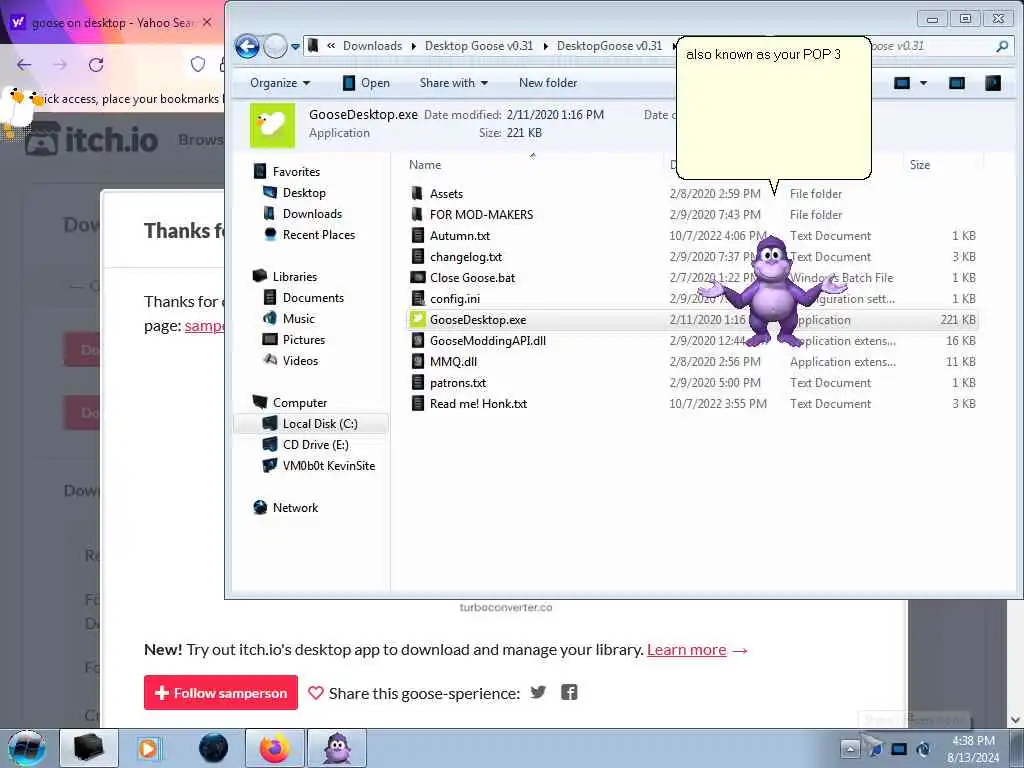Open the view options dropdown arrow
The image size is (1024, 768).
pos(923,83)
